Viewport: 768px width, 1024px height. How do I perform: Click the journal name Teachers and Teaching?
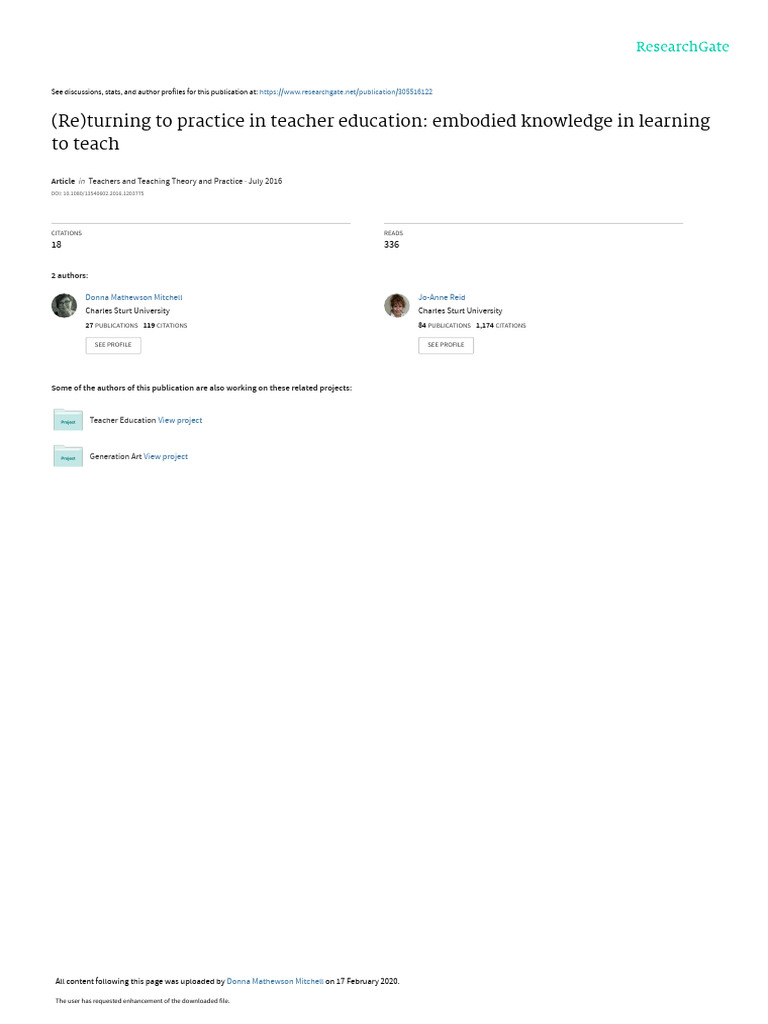point(165,181)
